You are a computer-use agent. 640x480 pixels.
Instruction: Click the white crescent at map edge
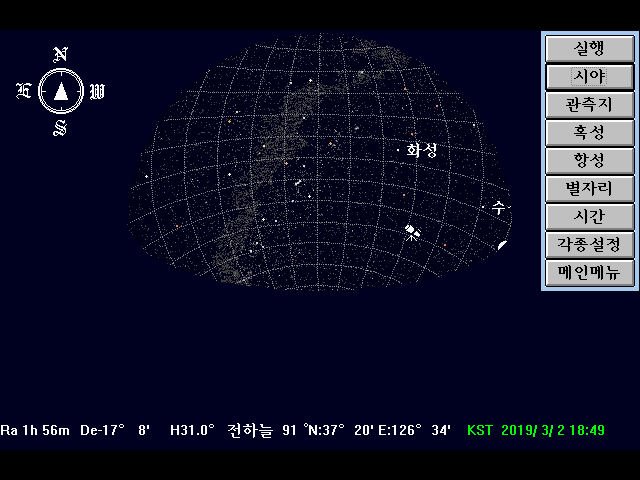click(502, 245)
